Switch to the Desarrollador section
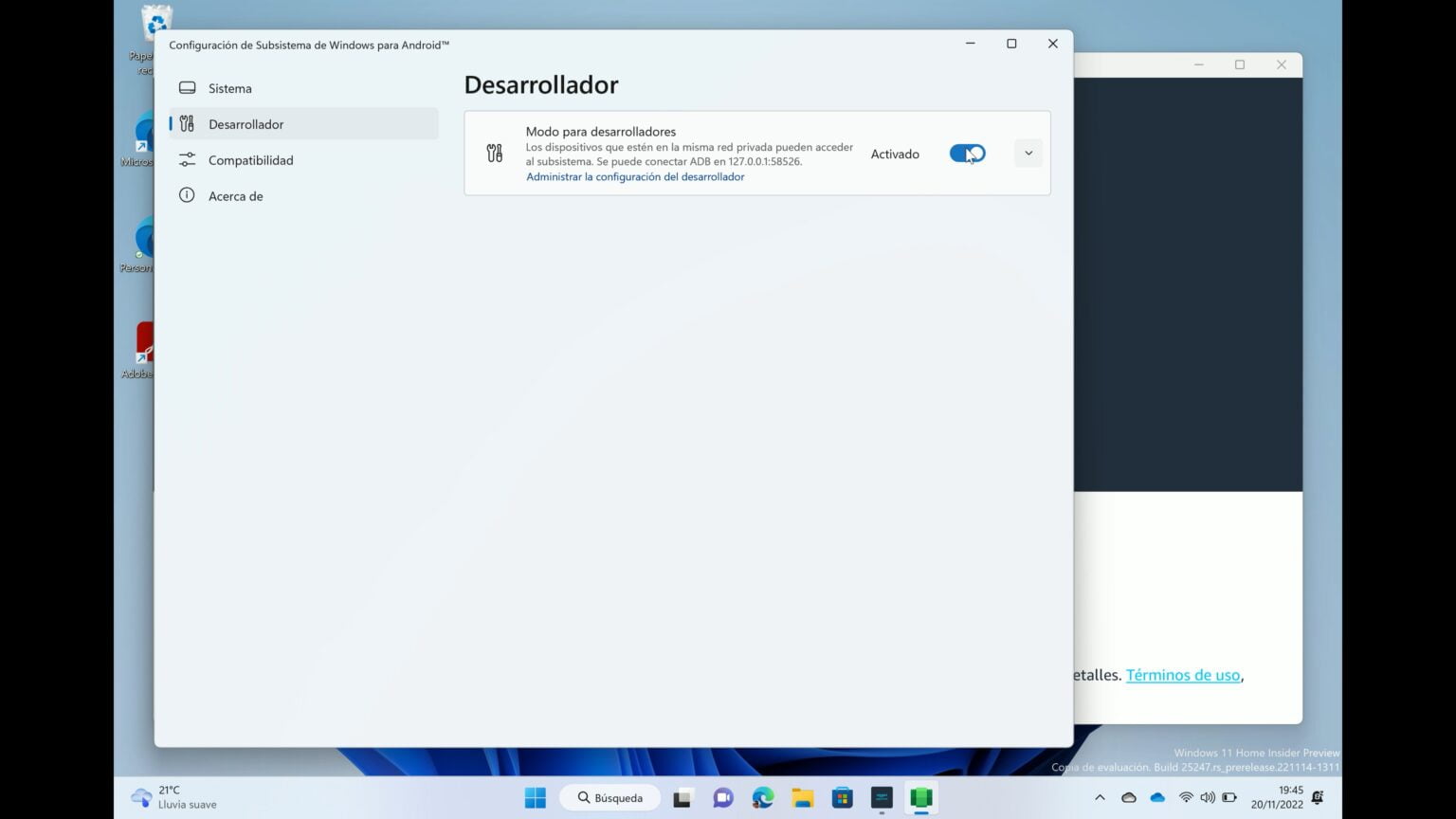 246,123
